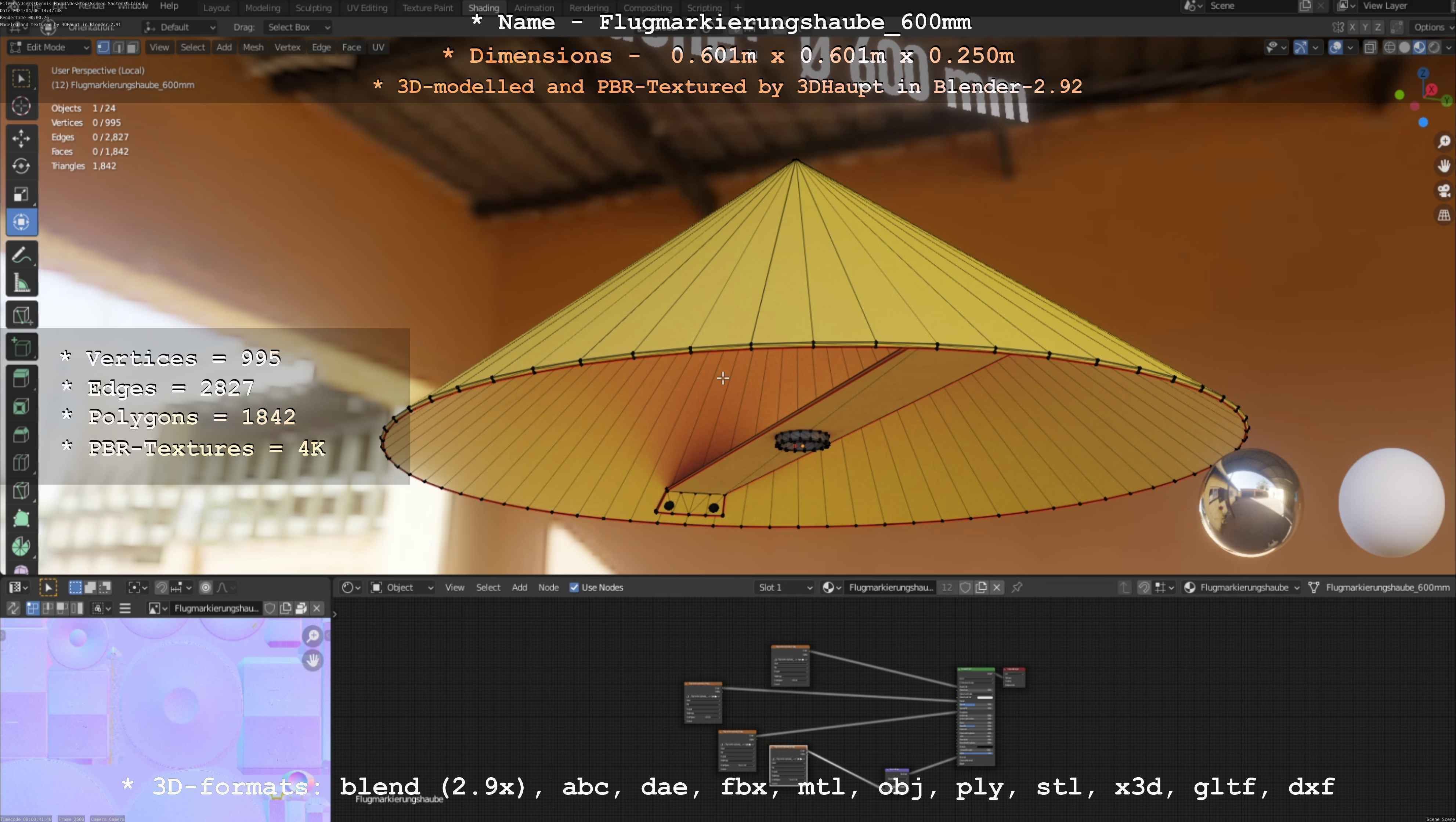The image size is (1456, 822).
Task: Select the Move tool
Action: coord(21,138)
